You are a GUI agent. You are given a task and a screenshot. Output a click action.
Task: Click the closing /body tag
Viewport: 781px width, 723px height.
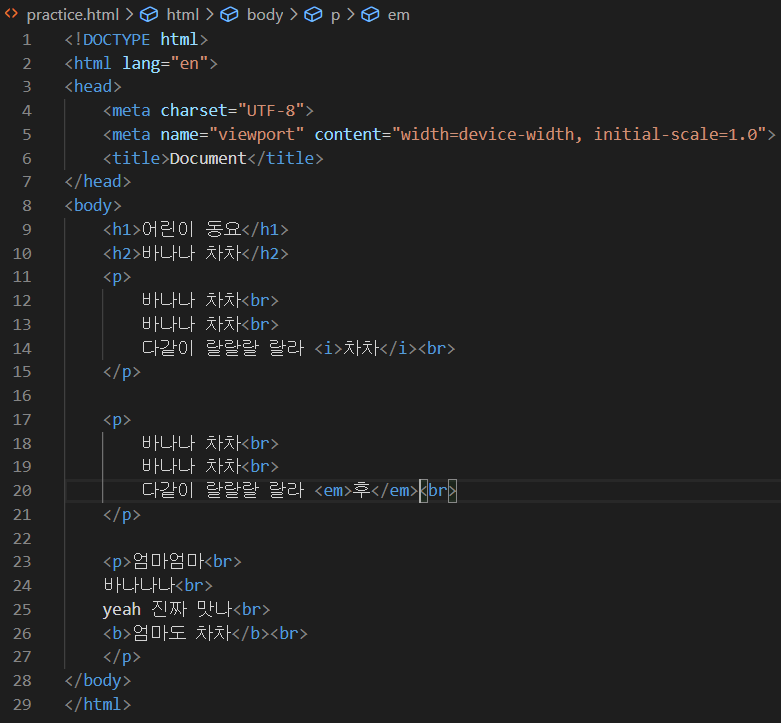(98, 681)
